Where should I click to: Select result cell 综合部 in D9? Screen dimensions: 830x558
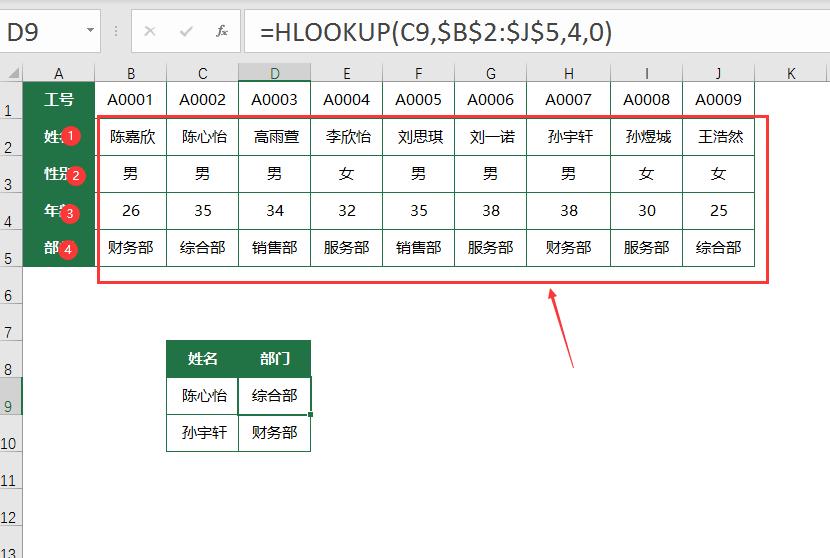(275, 396)
